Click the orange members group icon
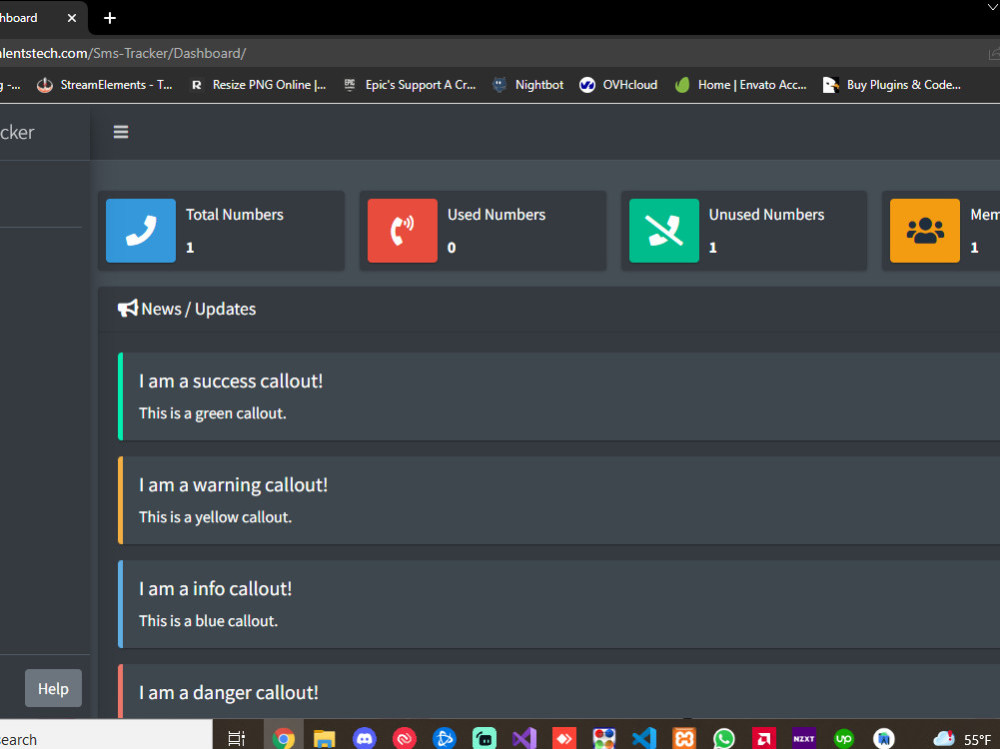 coord(925,230)
